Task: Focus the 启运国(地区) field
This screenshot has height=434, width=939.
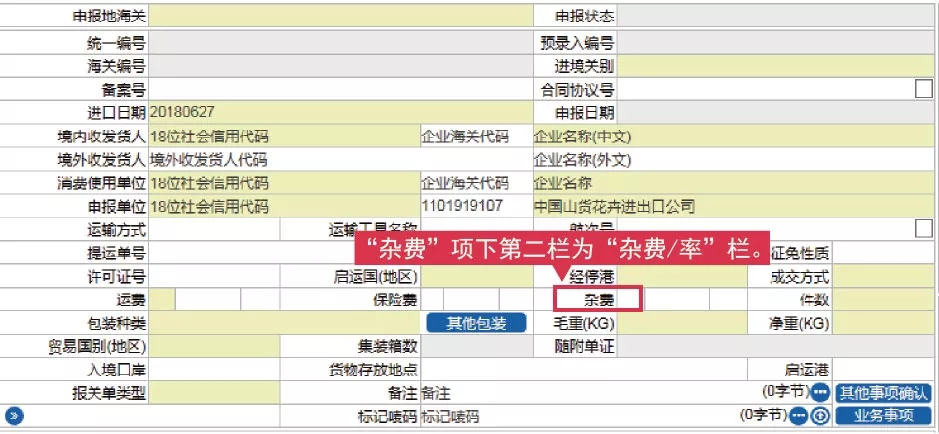Action: pos(477,276)
